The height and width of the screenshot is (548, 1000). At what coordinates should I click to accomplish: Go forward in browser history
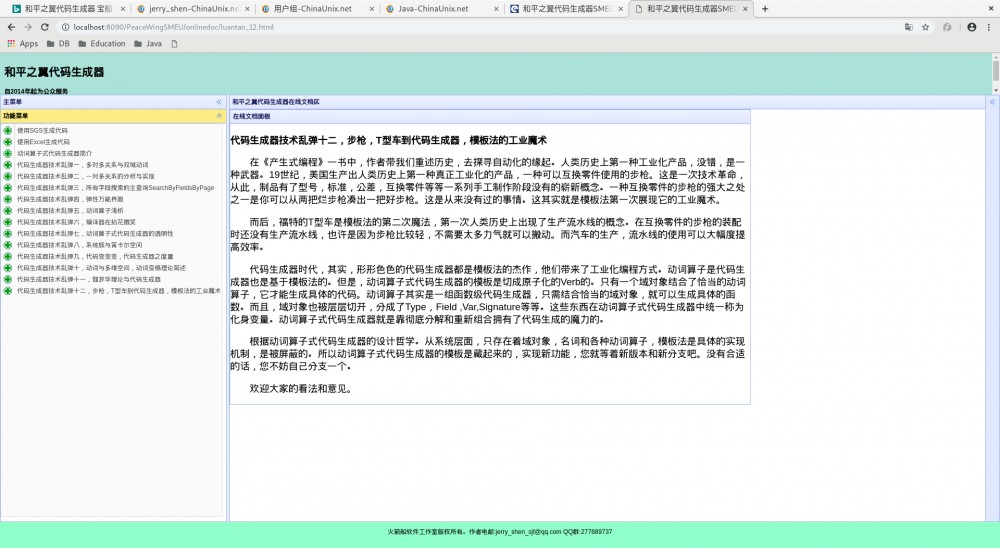(27, 27)
